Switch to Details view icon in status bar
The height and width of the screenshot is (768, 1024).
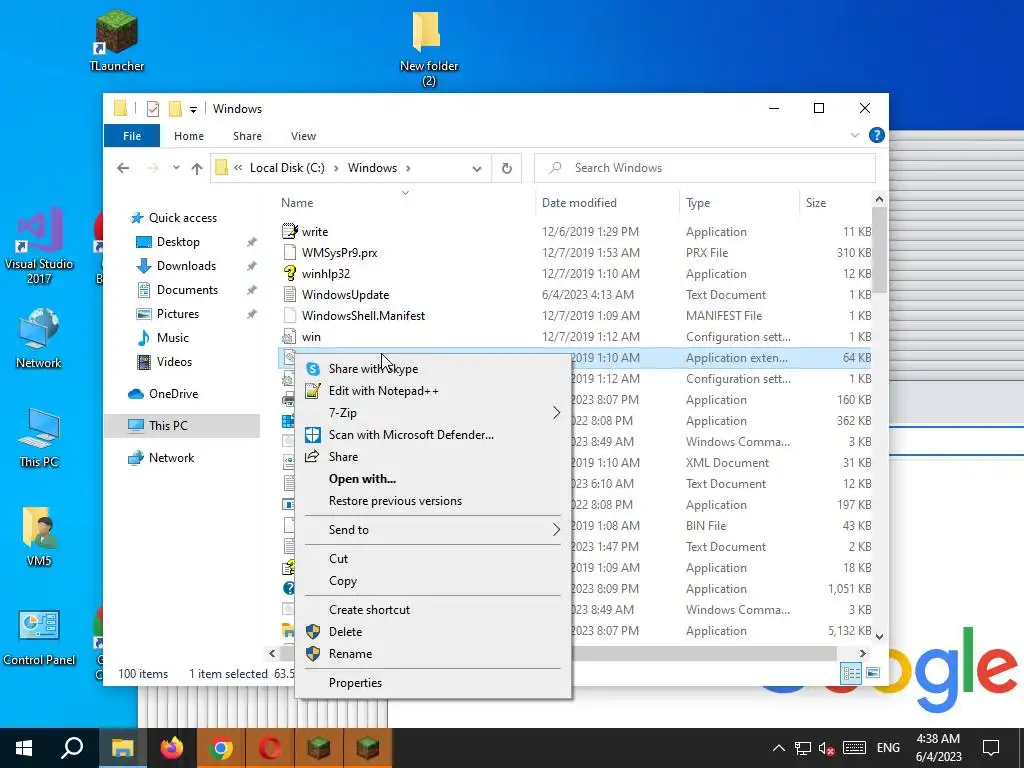click(x=851, y=673)
